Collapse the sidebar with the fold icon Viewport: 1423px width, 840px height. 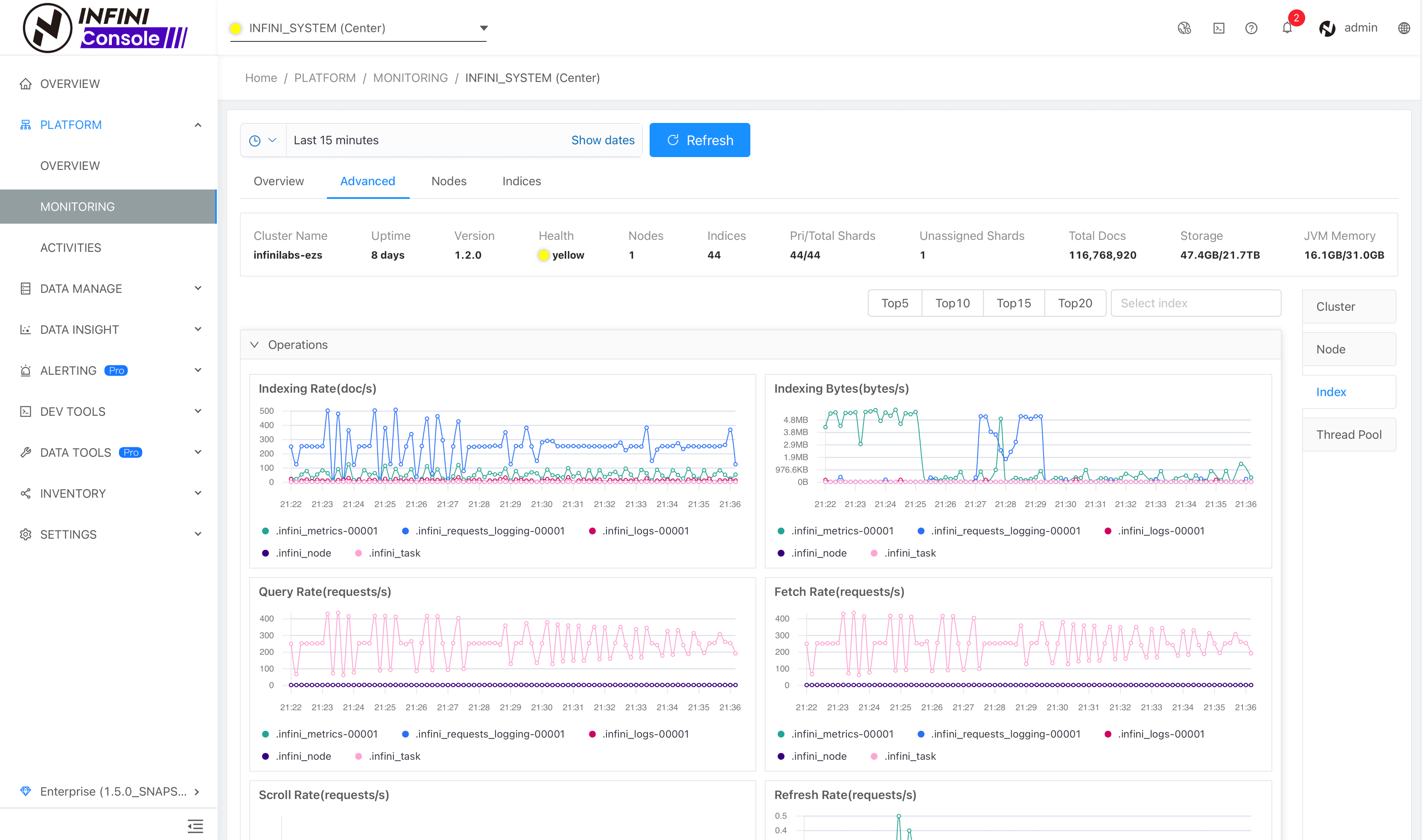195,826
